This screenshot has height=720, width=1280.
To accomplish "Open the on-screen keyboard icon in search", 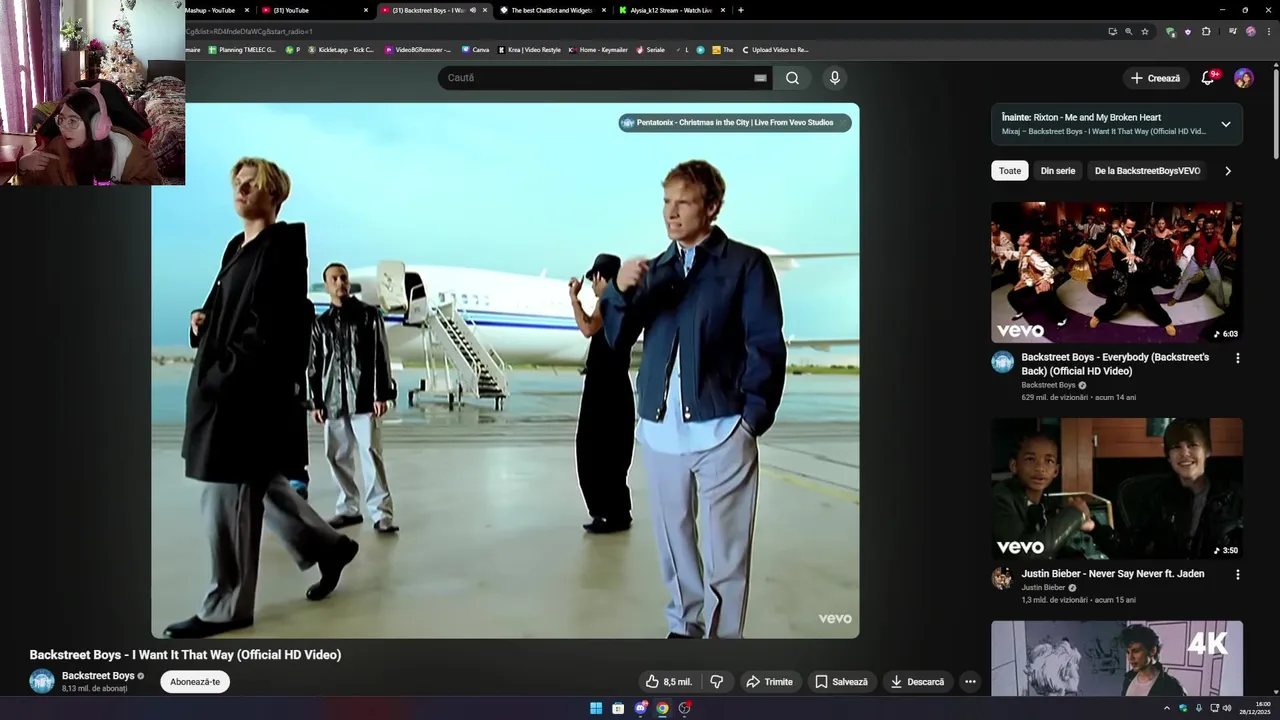I will (760, 78).
